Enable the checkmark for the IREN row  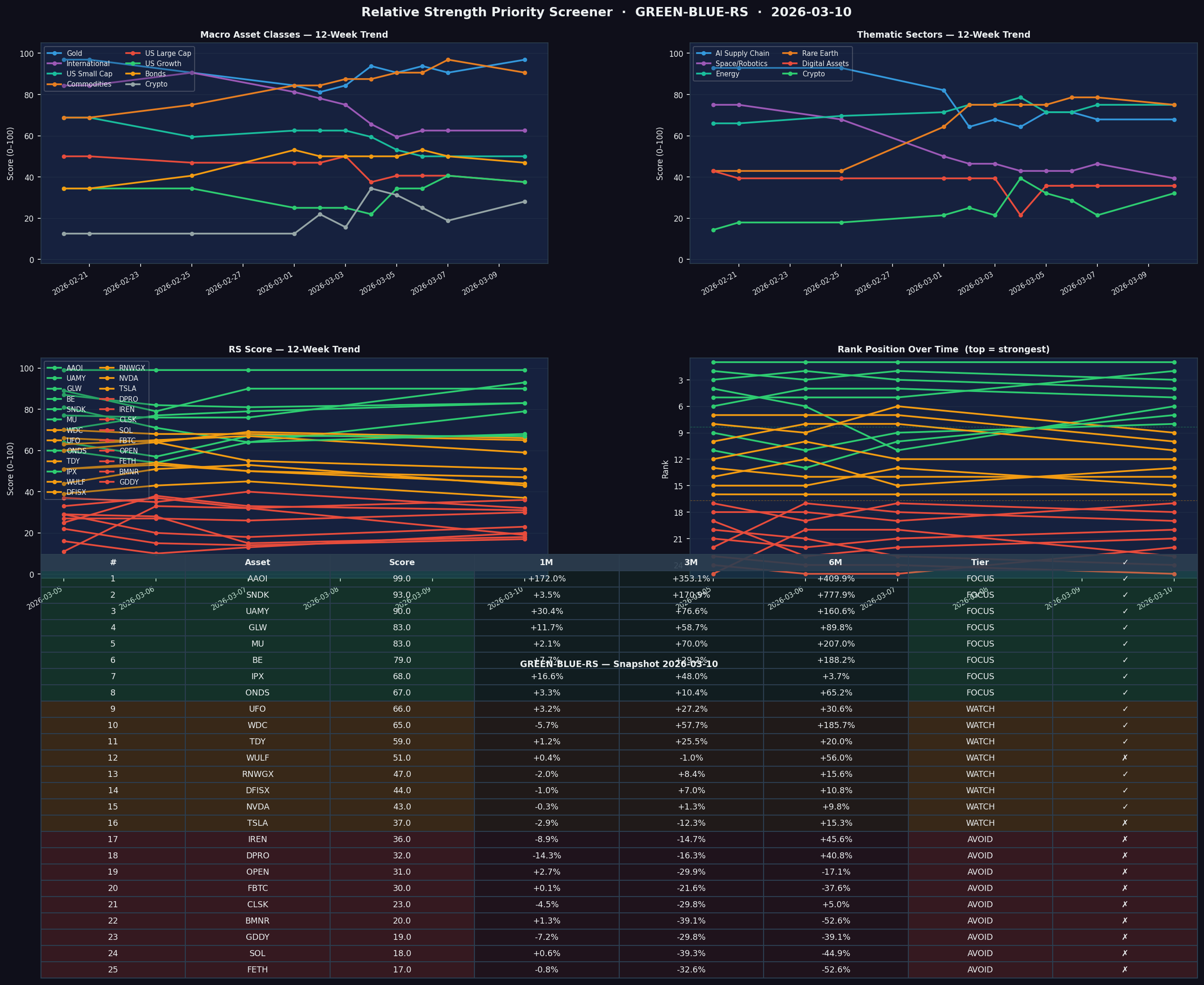tap(1126, 839)
